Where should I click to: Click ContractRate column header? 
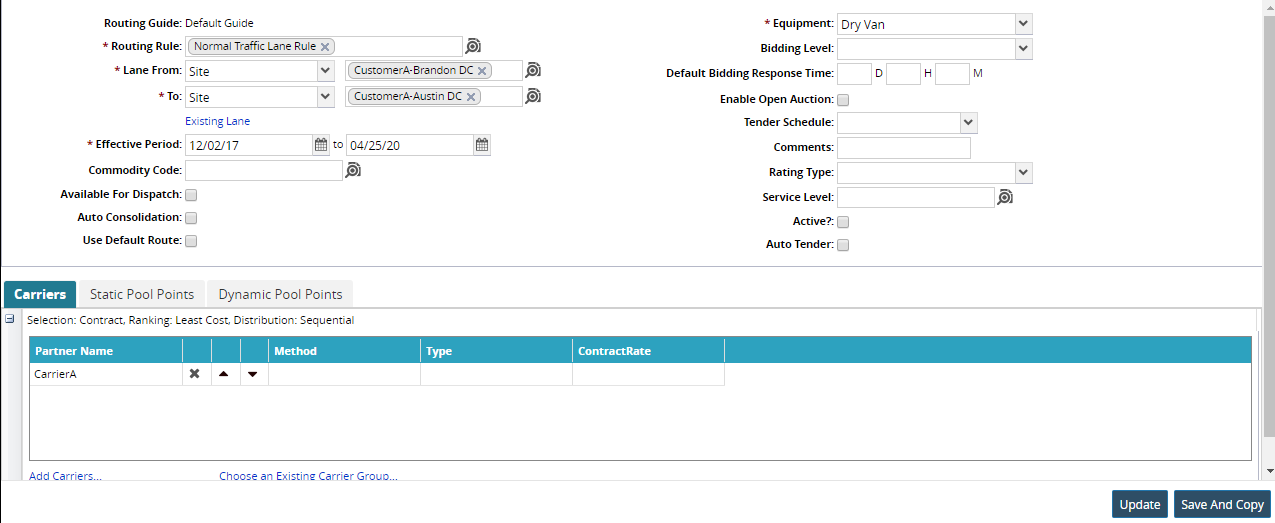point(648,351)
